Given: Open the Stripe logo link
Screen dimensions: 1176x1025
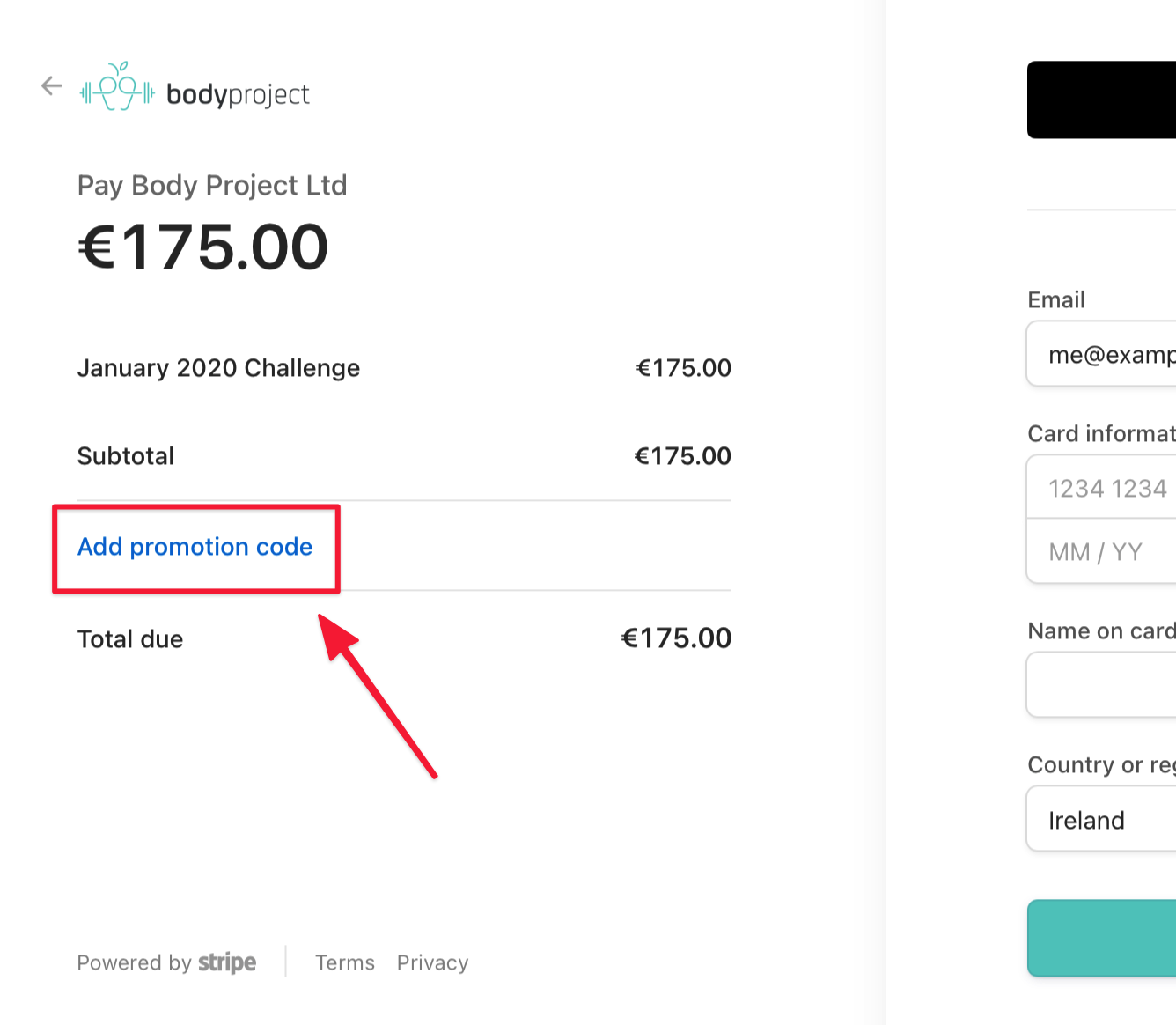Looking at the screenshot, I should [227, 962].
